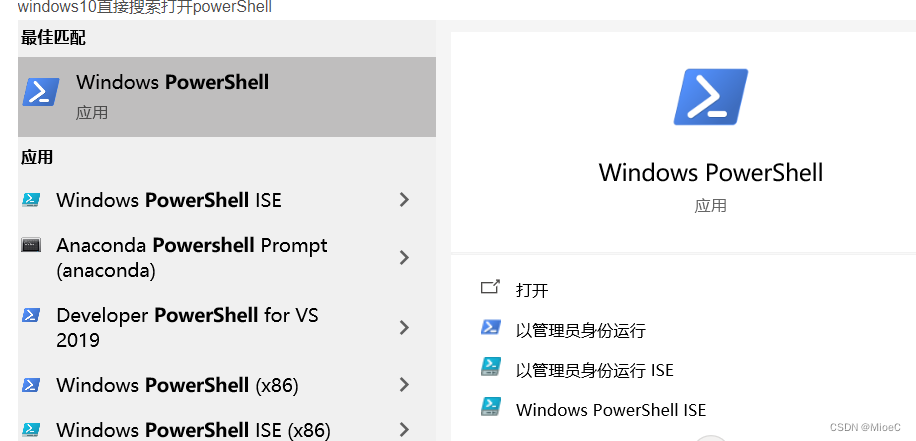The height and width of the screenshot is (441, 916).
Task: Expand Developer PowerShell for VS 2019 chevron
Action: (x=404, y=328)
